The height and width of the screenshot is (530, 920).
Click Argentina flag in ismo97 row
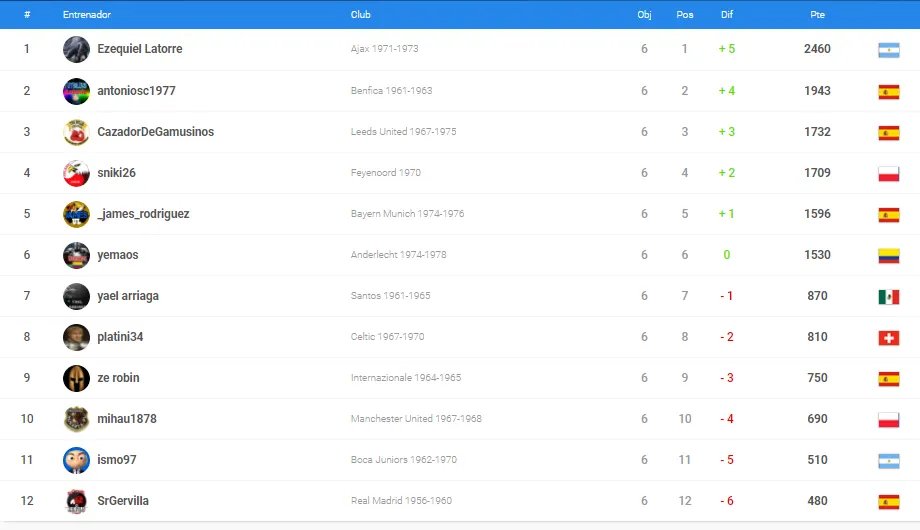point(889,461)
